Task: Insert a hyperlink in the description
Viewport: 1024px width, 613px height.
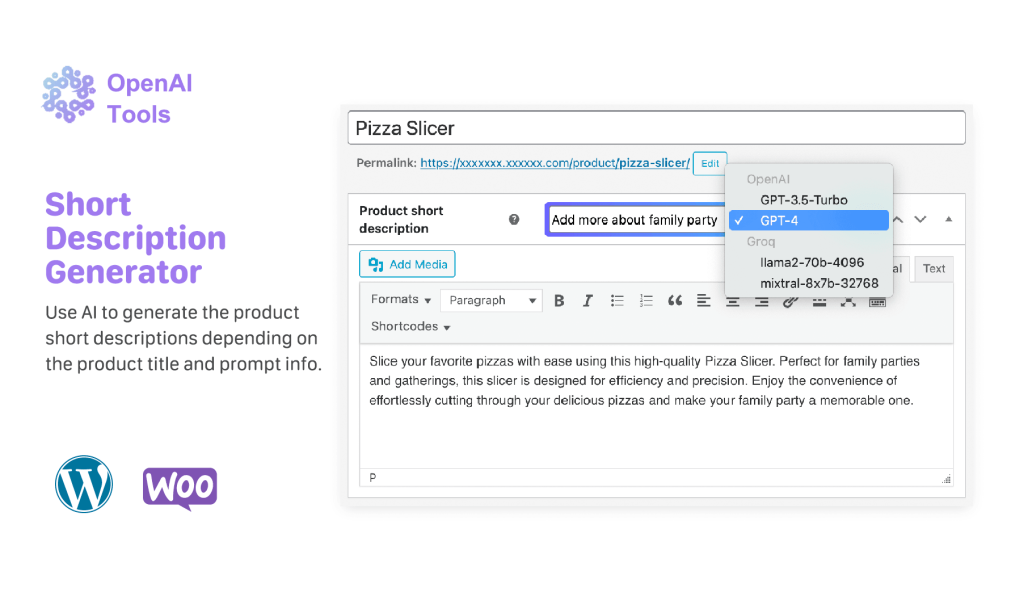Action: click(790, 300)
